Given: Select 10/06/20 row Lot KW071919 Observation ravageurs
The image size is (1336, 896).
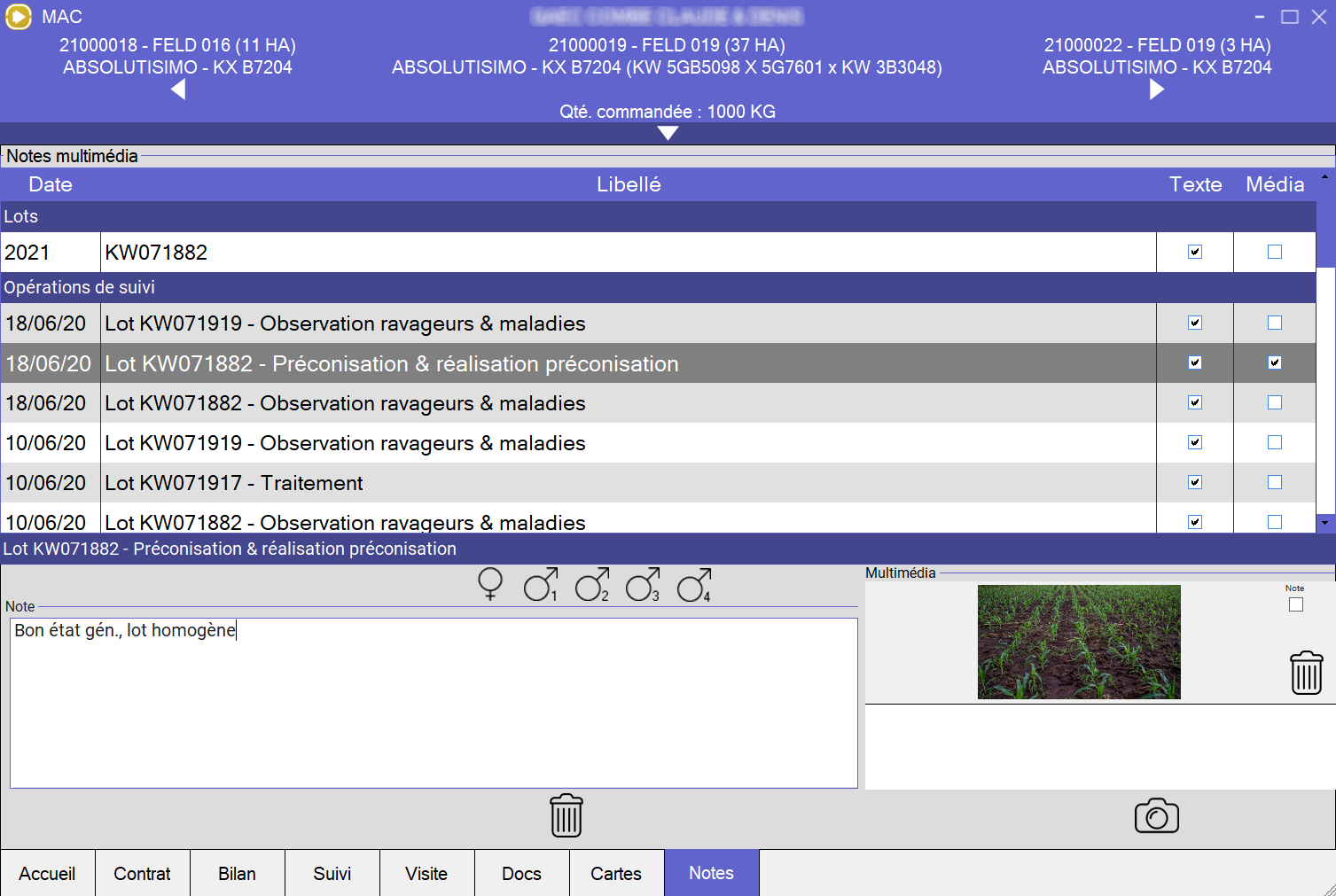Looking at the screenshot, I should point(658,443).
